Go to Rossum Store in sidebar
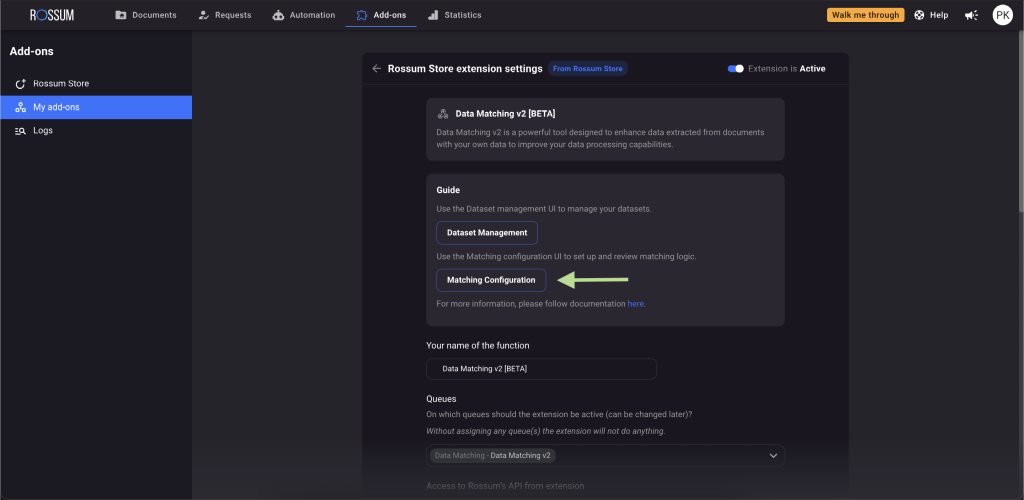The width and height of the screenshot is (1024, 500). (96, 84)
